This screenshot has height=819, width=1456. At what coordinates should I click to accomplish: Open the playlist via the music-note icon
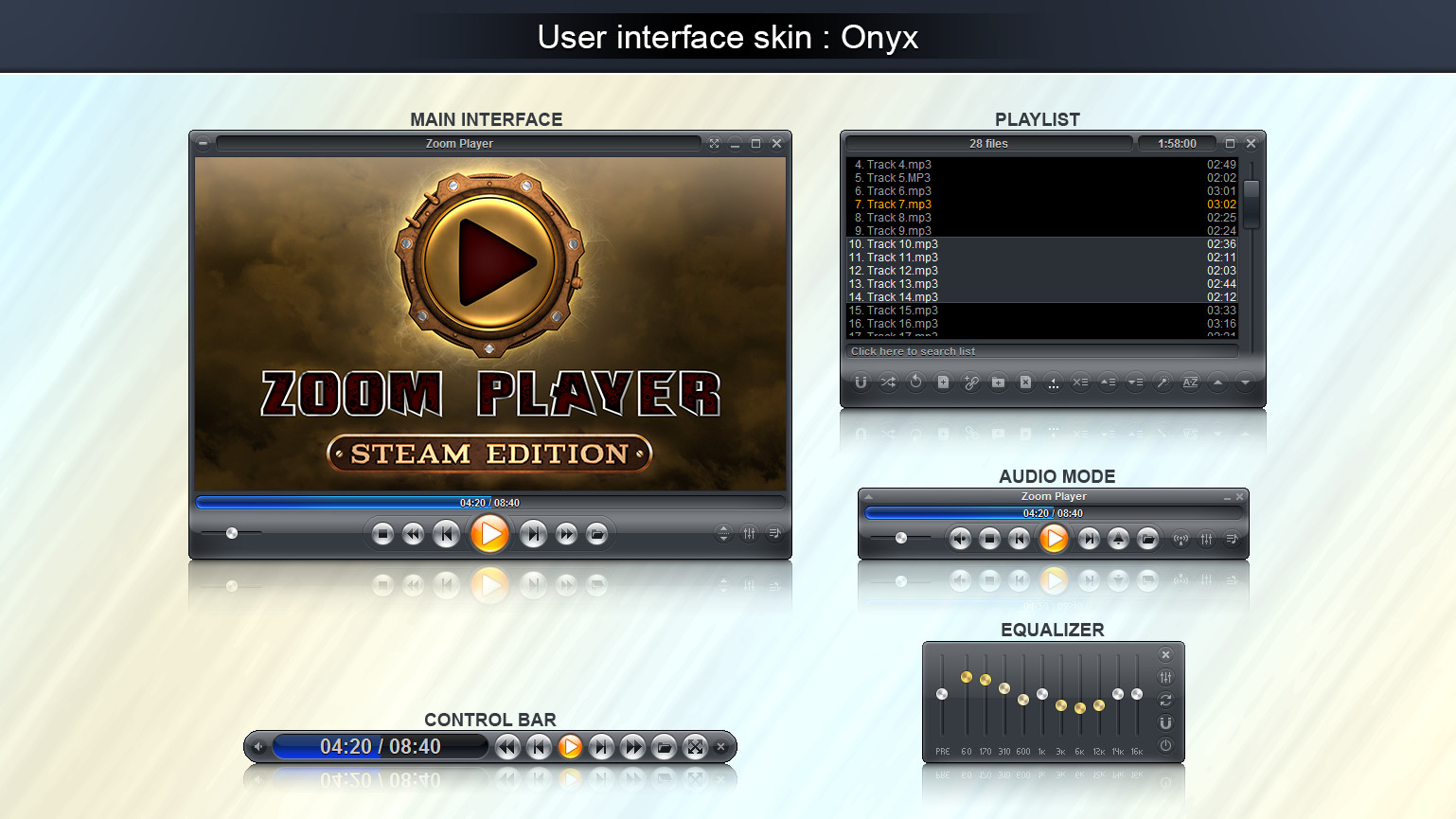[x=775, y=533]
